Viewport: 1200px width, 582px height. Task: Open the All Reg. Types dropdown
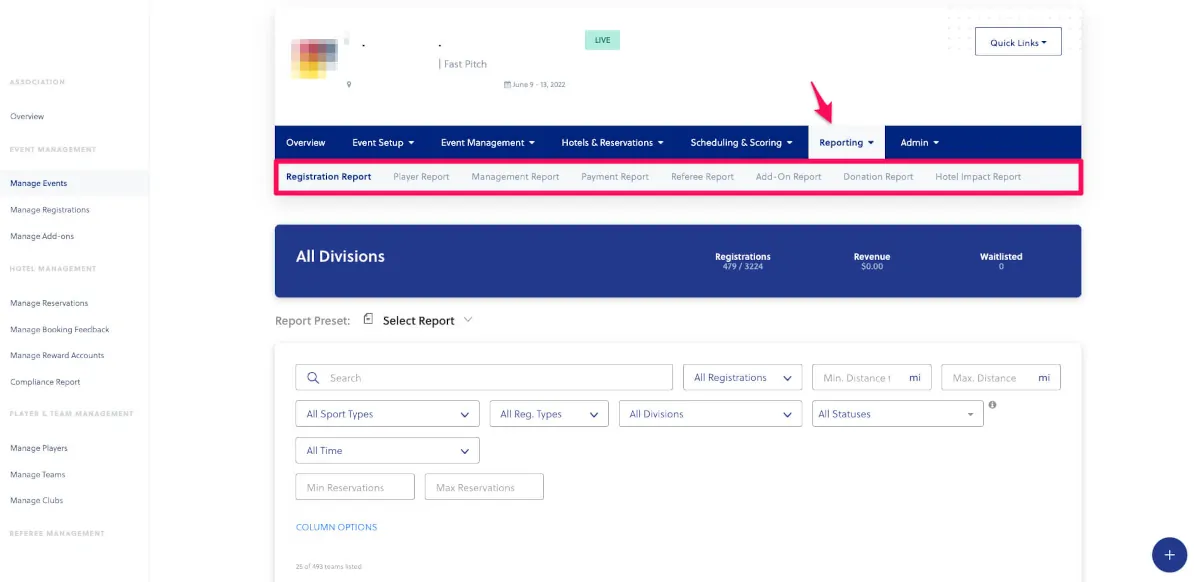549,414
